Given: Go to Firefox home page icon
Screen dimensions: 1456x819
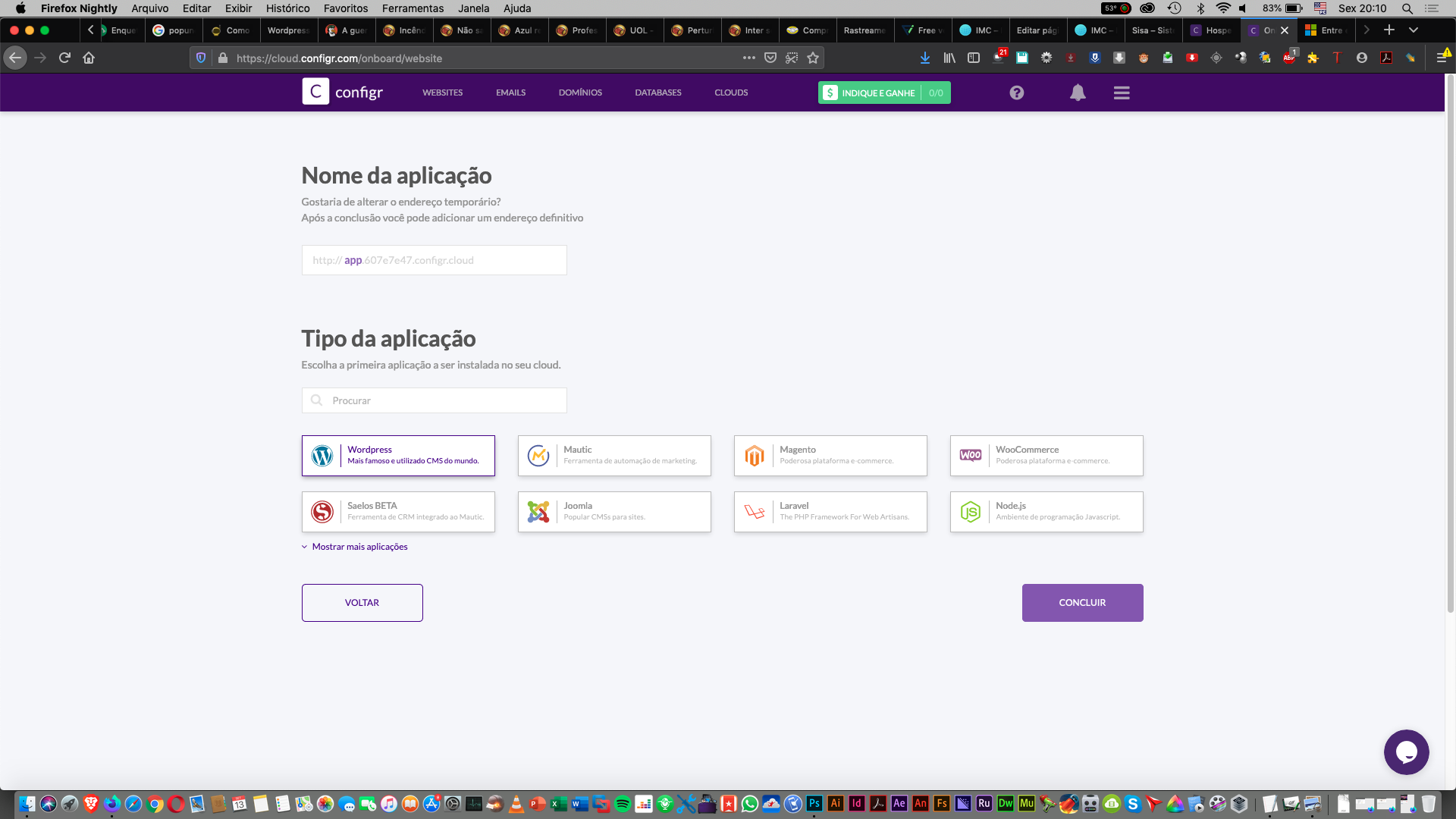Looking at the screenshot, I should tap(89, 58).
